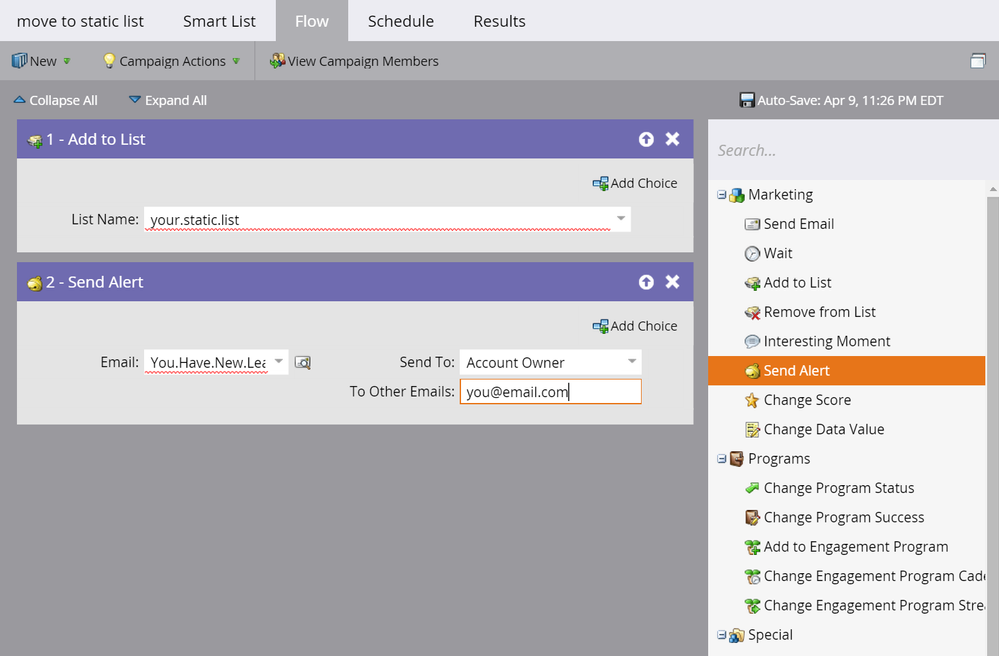Select the Wait flow action
This screenshot has width=999, height=656.
(x=777, y=253)
